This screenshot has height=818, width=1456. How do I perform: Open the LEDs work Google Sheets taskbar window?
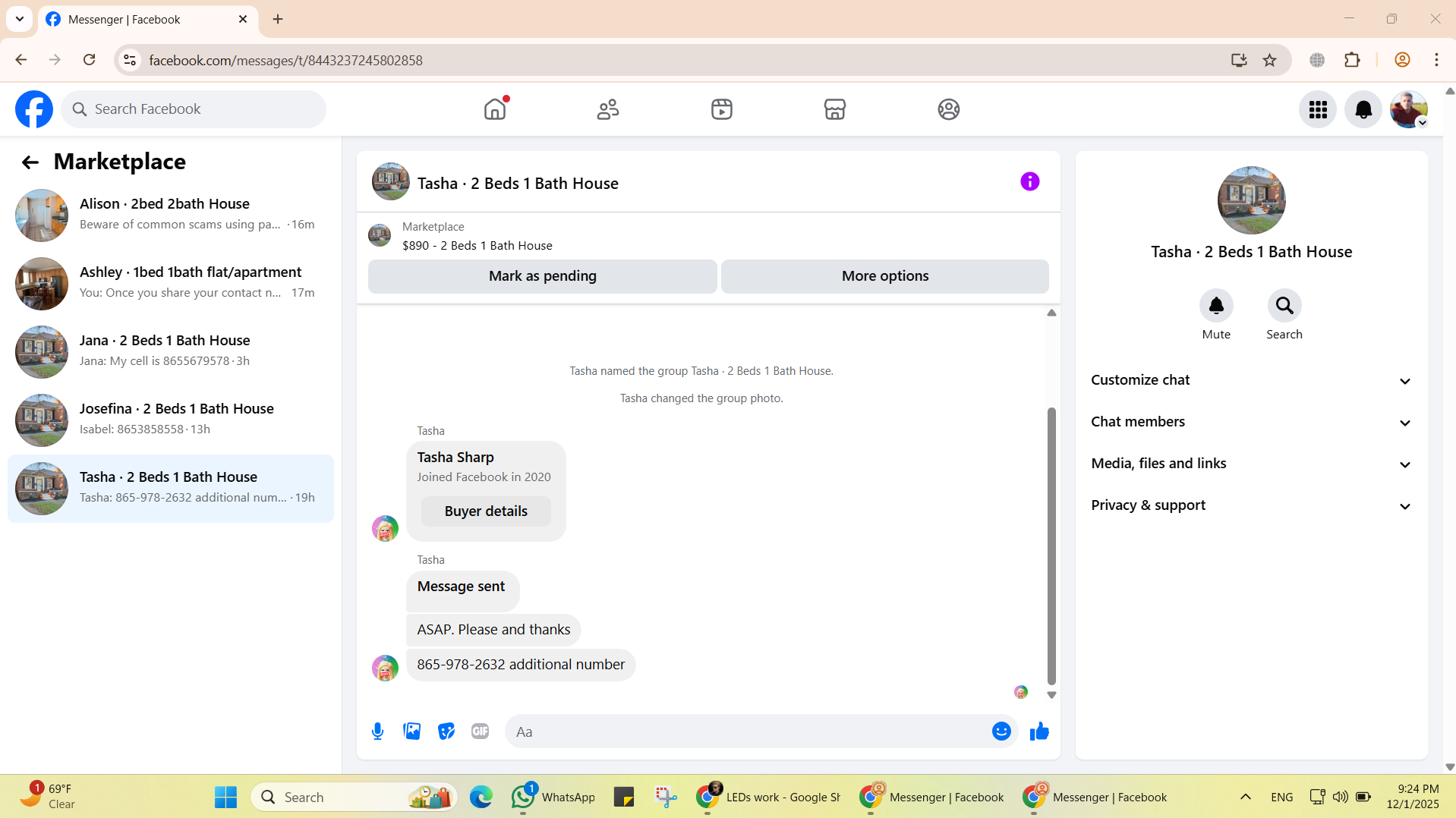768,797
